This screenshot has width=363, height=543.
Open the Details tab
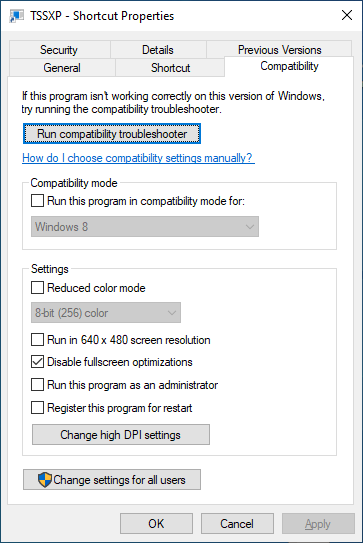point(158,50)
